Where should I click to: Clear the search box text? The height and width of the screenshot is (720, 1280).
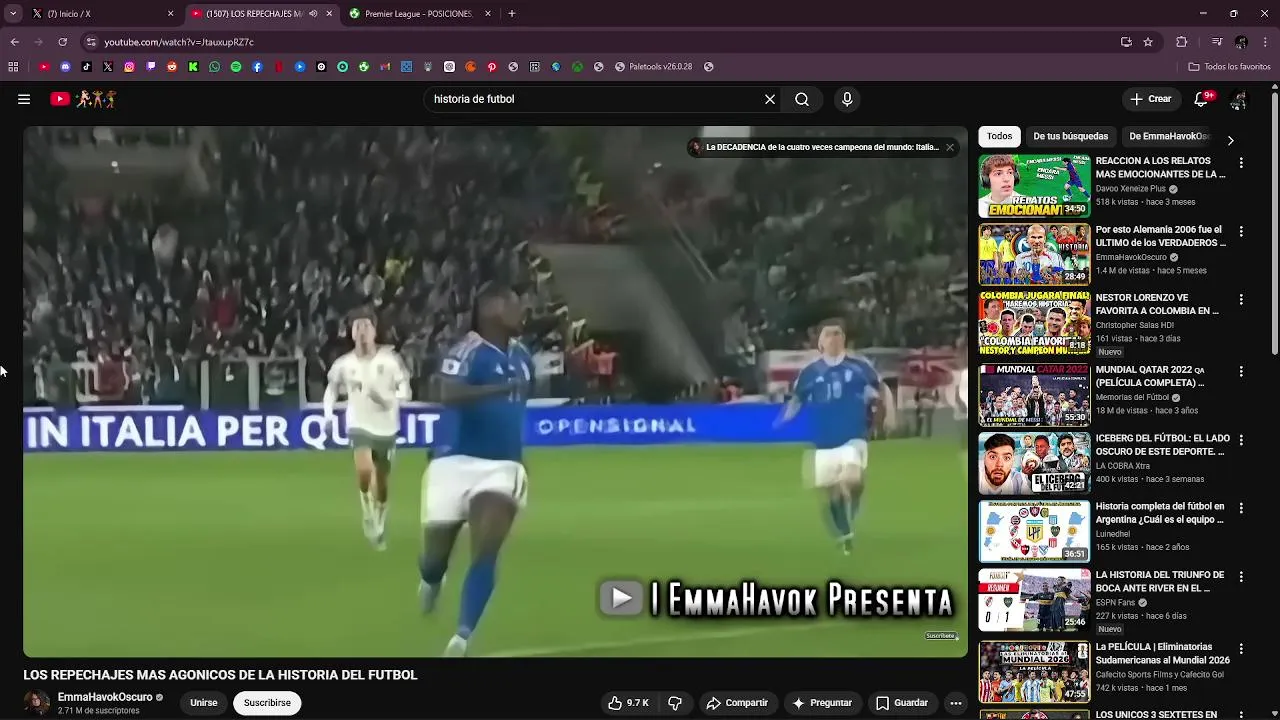pyautogui.click(x=770, y=99)
